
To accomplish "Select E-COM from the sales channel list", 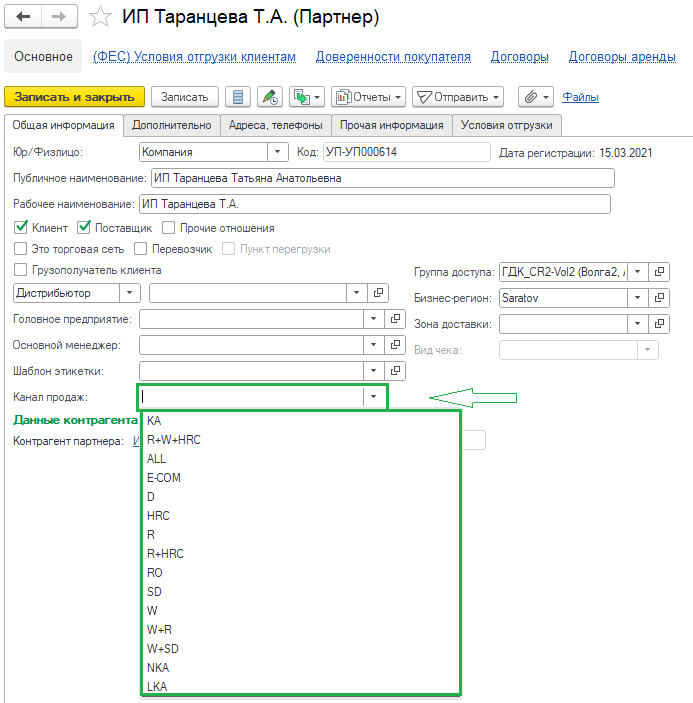I will coord(164,478).
